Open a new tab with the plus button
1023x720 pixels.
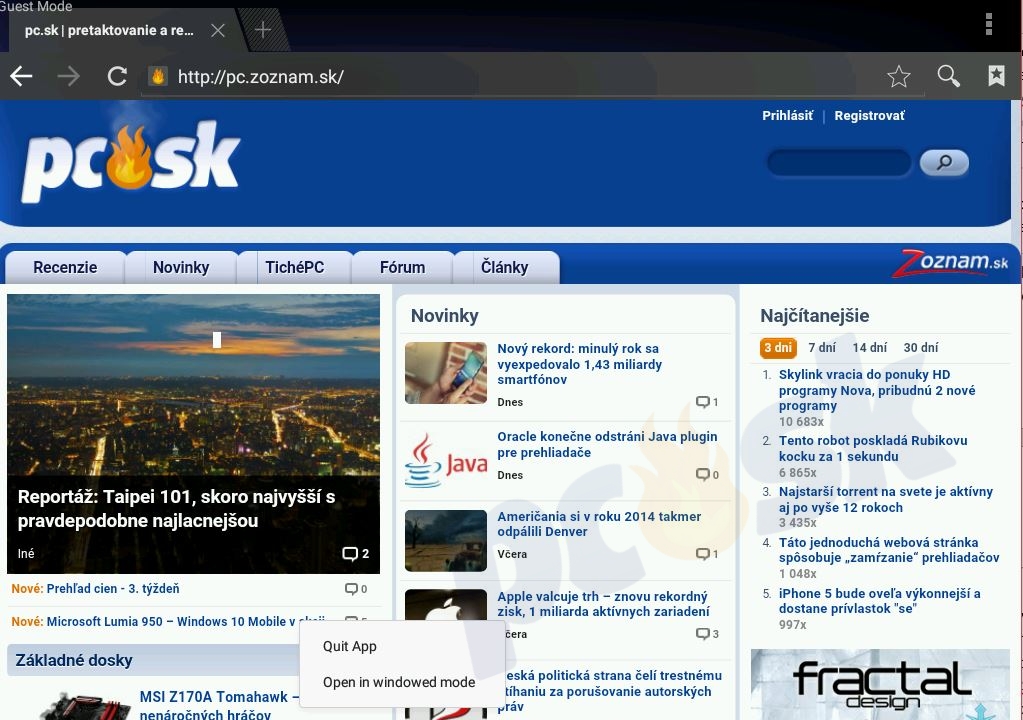click(262, 29)
